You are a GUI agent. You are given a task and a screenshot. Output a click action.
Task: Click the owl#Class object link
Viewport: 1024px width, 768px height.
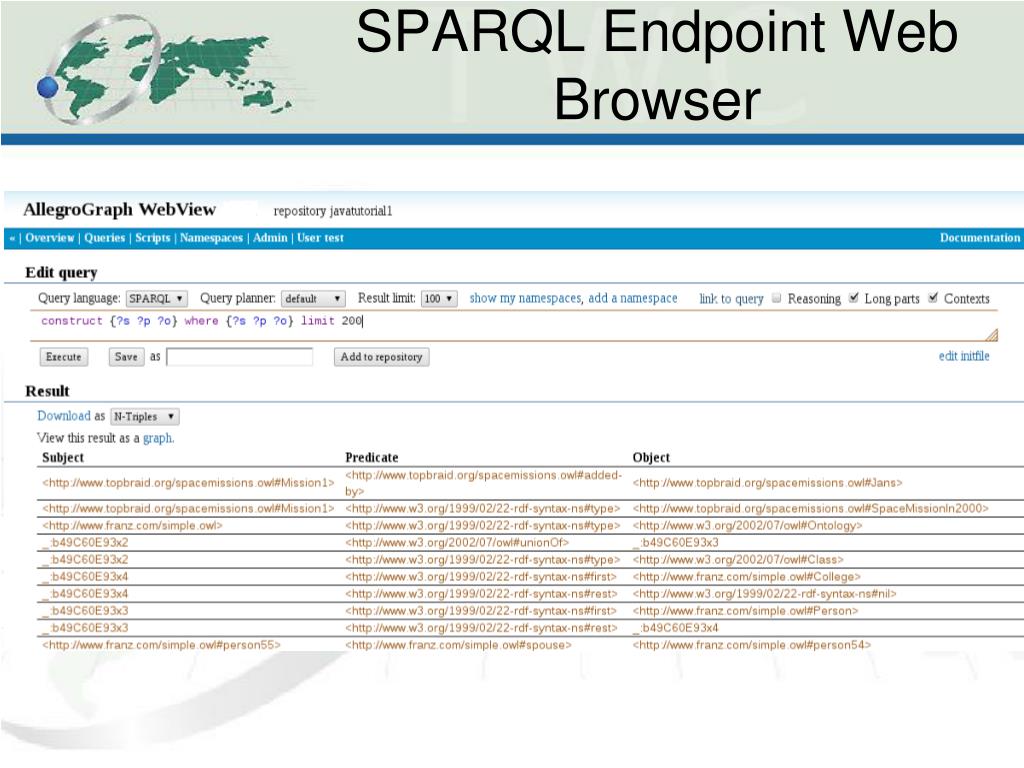(738, 559)
